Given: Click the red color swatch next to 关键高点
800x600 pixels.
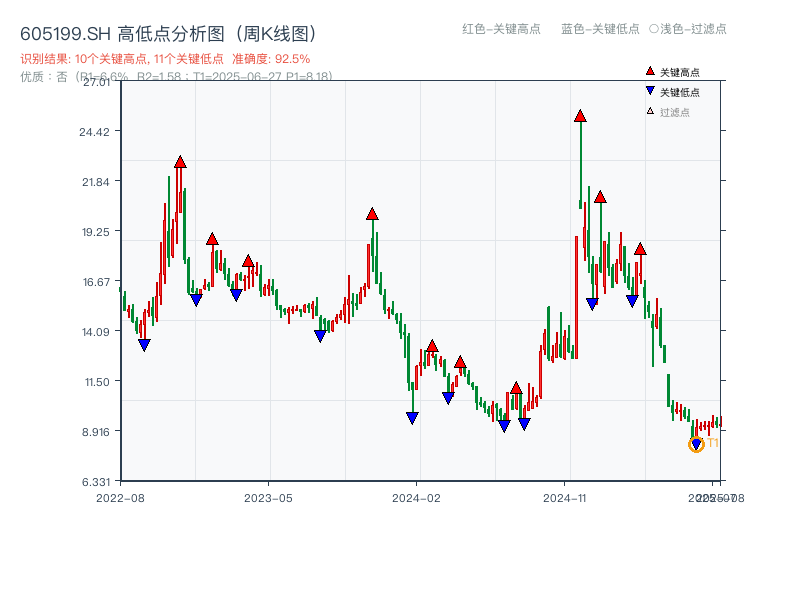Looking at the screenshot, I should 649,71.
